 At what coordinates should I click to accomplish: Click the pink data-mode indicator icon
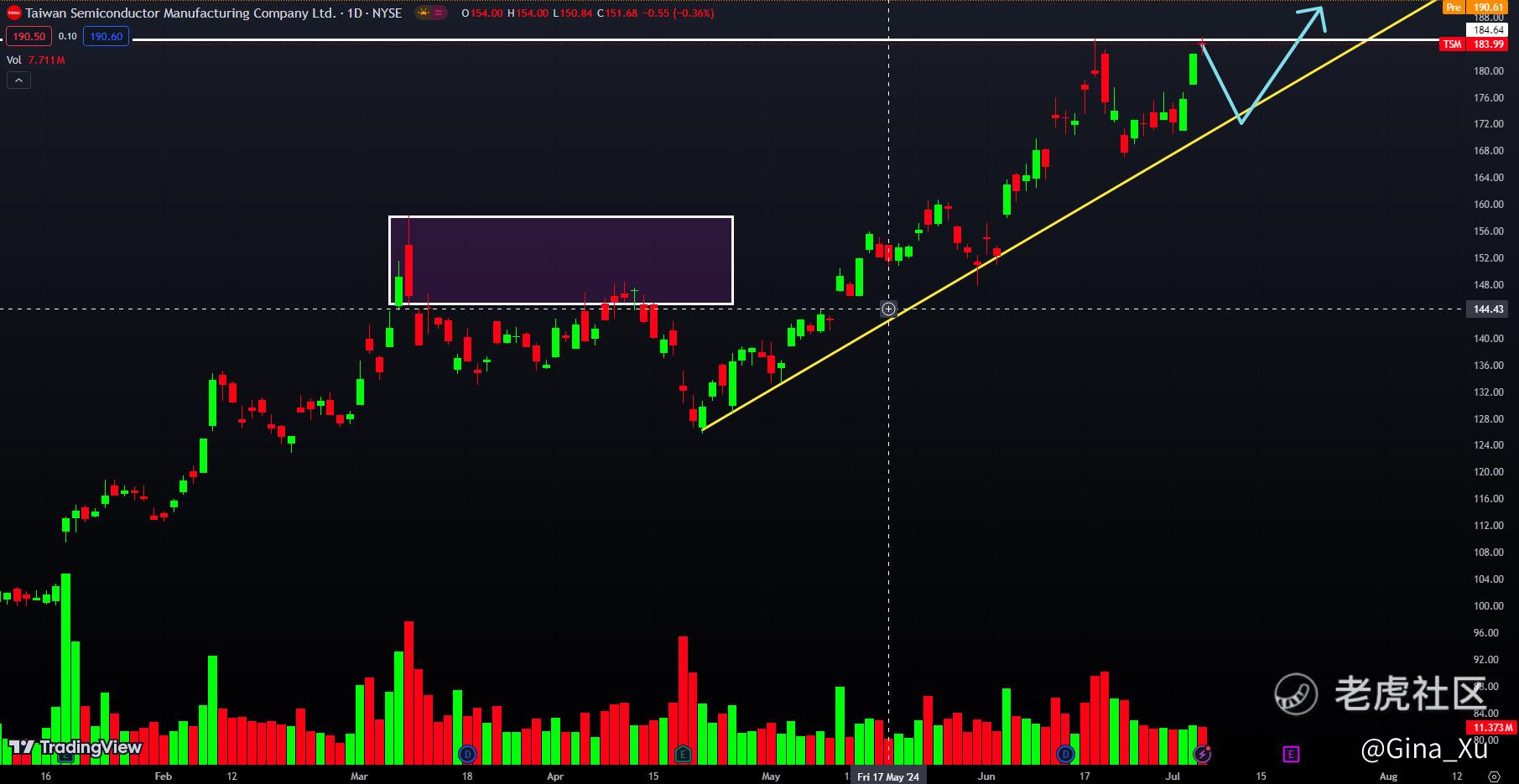[439, 13]
